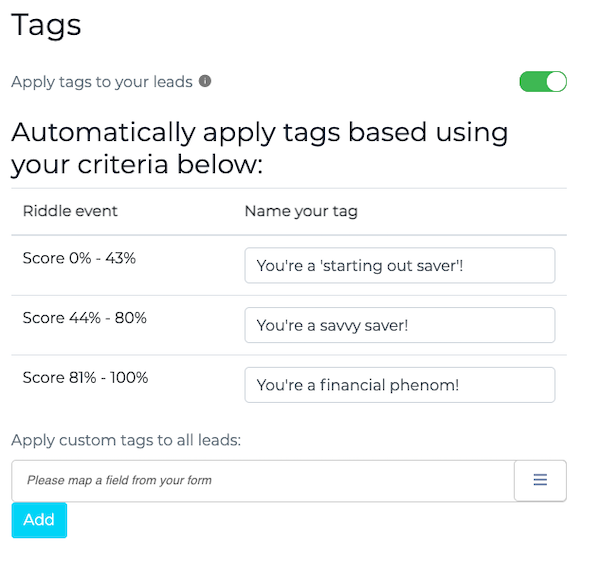Focus the 'starting out saver' tag field

399,266
